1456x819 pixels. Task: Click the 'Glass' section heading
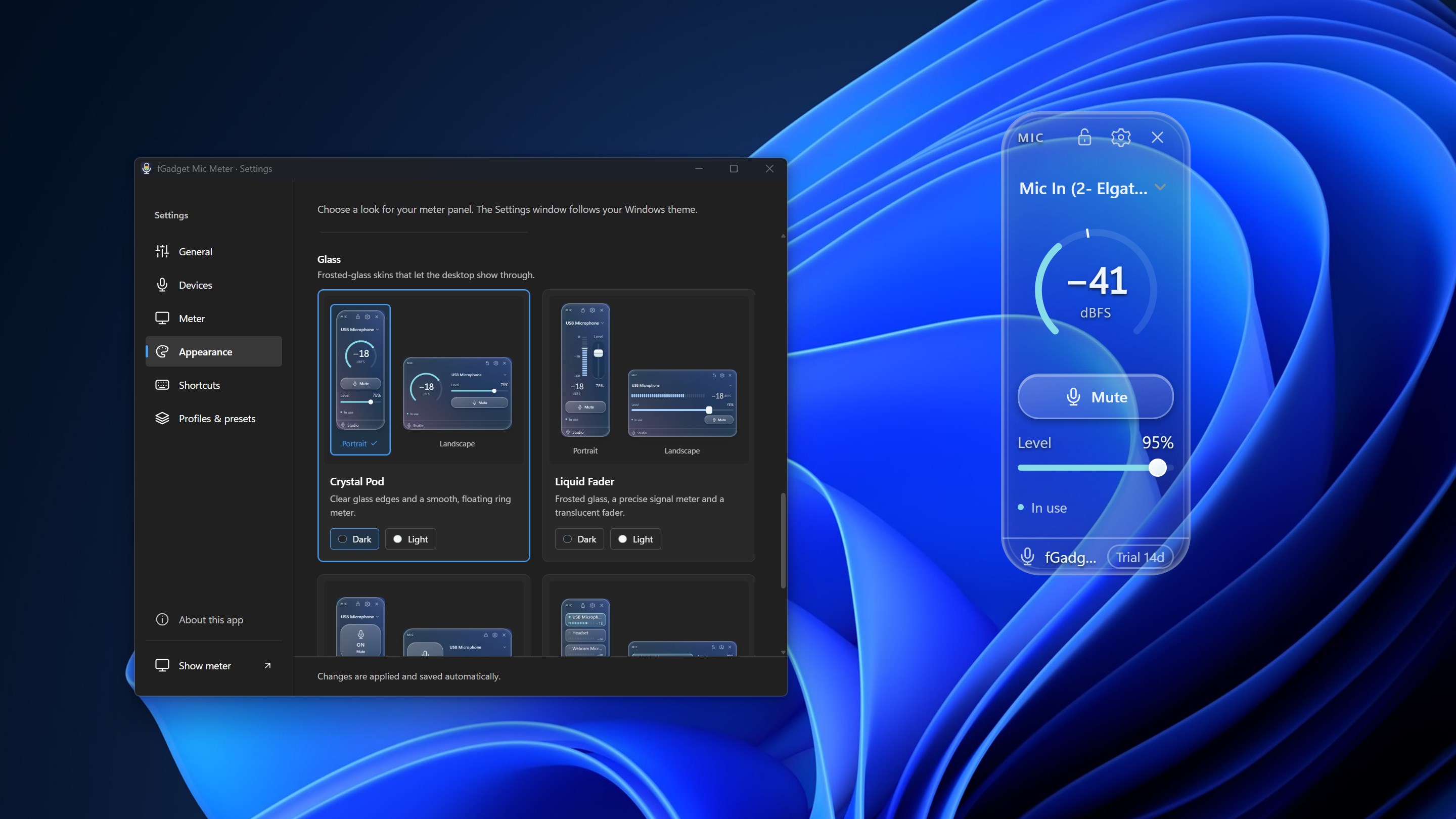pos(329,259)
